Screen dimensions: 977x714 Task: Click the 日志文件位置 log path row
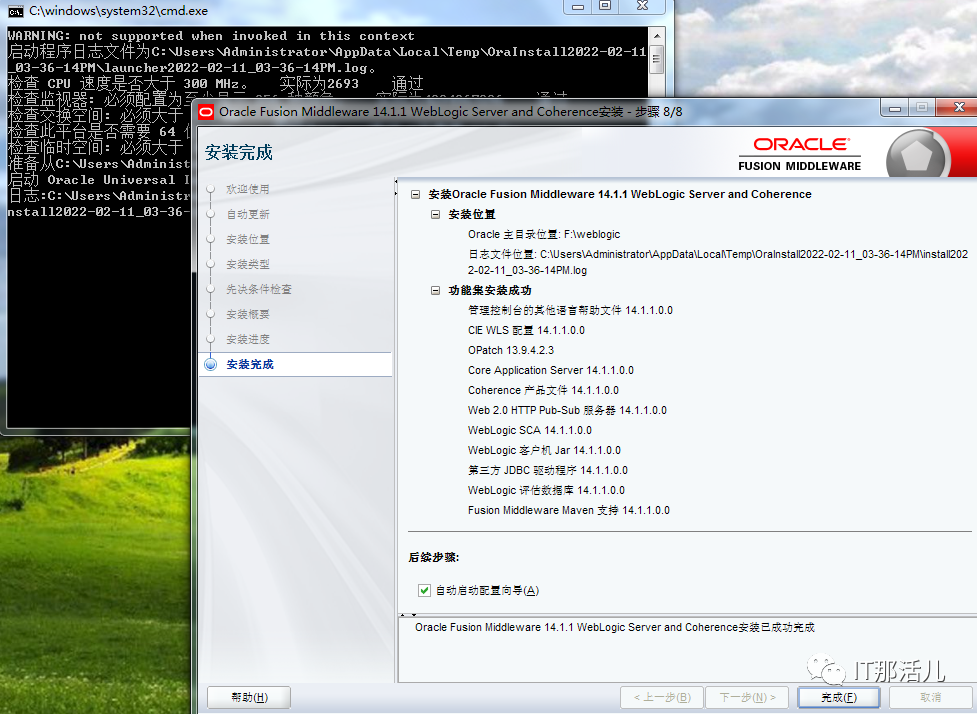tap(718, 262)
